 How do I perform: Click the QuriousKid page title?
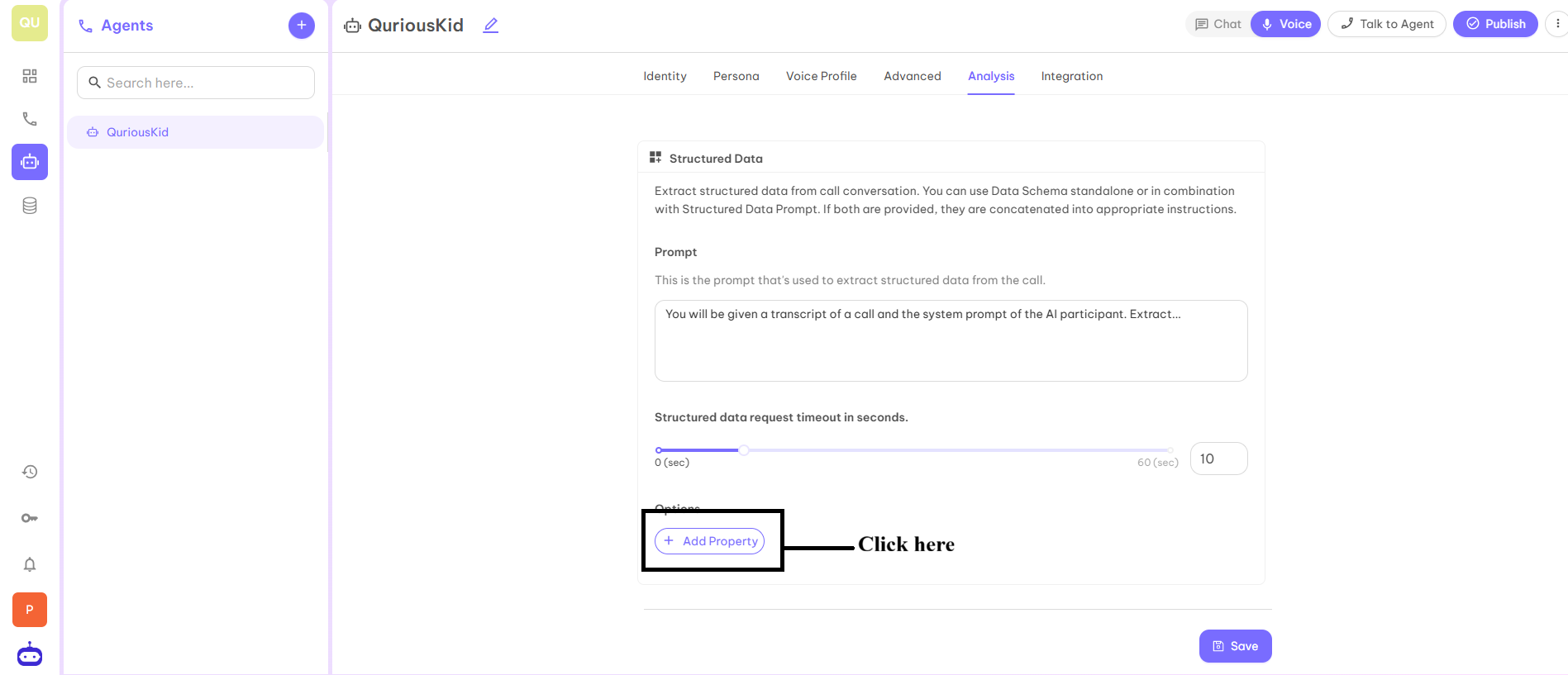pos(416,26)
